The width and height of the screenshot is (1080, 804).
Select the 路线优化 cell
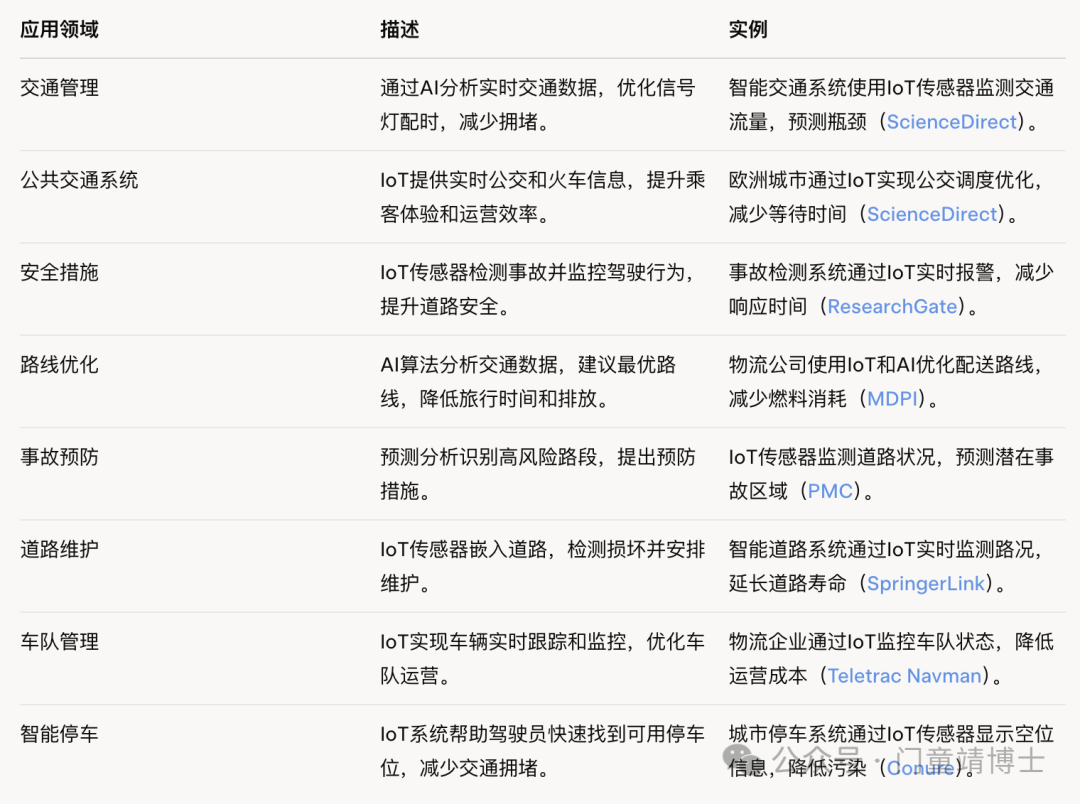[59, 364]
